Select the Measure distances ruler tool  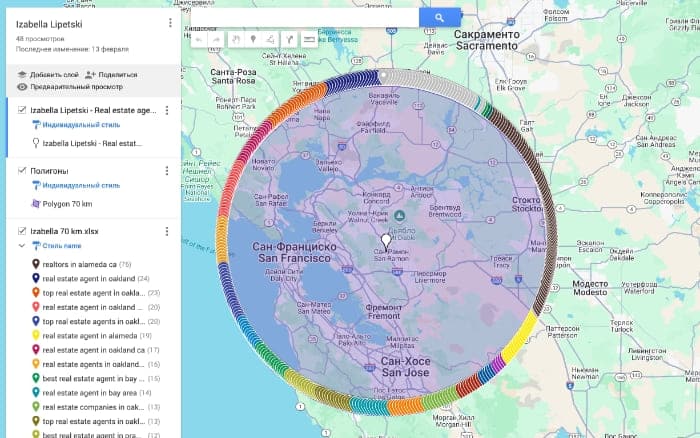pos(309,40)
